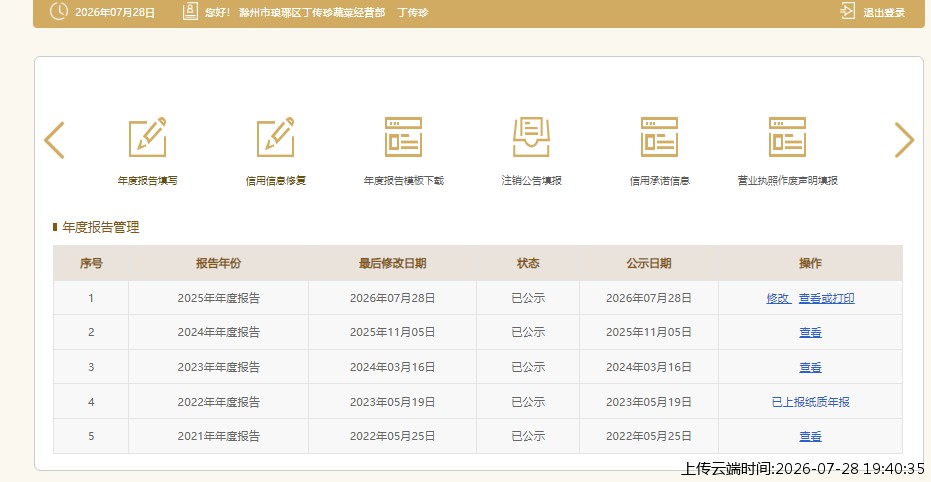Select 2022年年度报告 cell

pyautogui.click(x=218, y=402)
